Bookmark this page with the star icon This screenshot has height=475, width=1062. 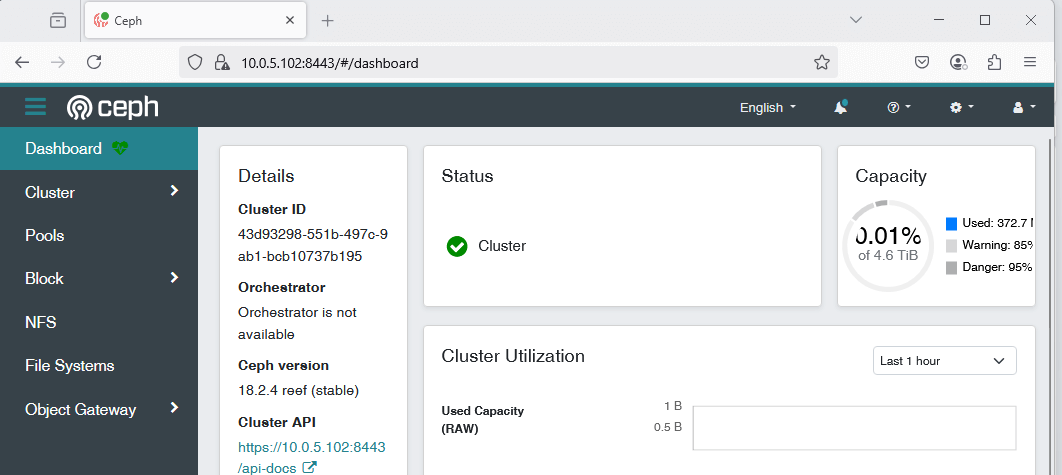822,62
